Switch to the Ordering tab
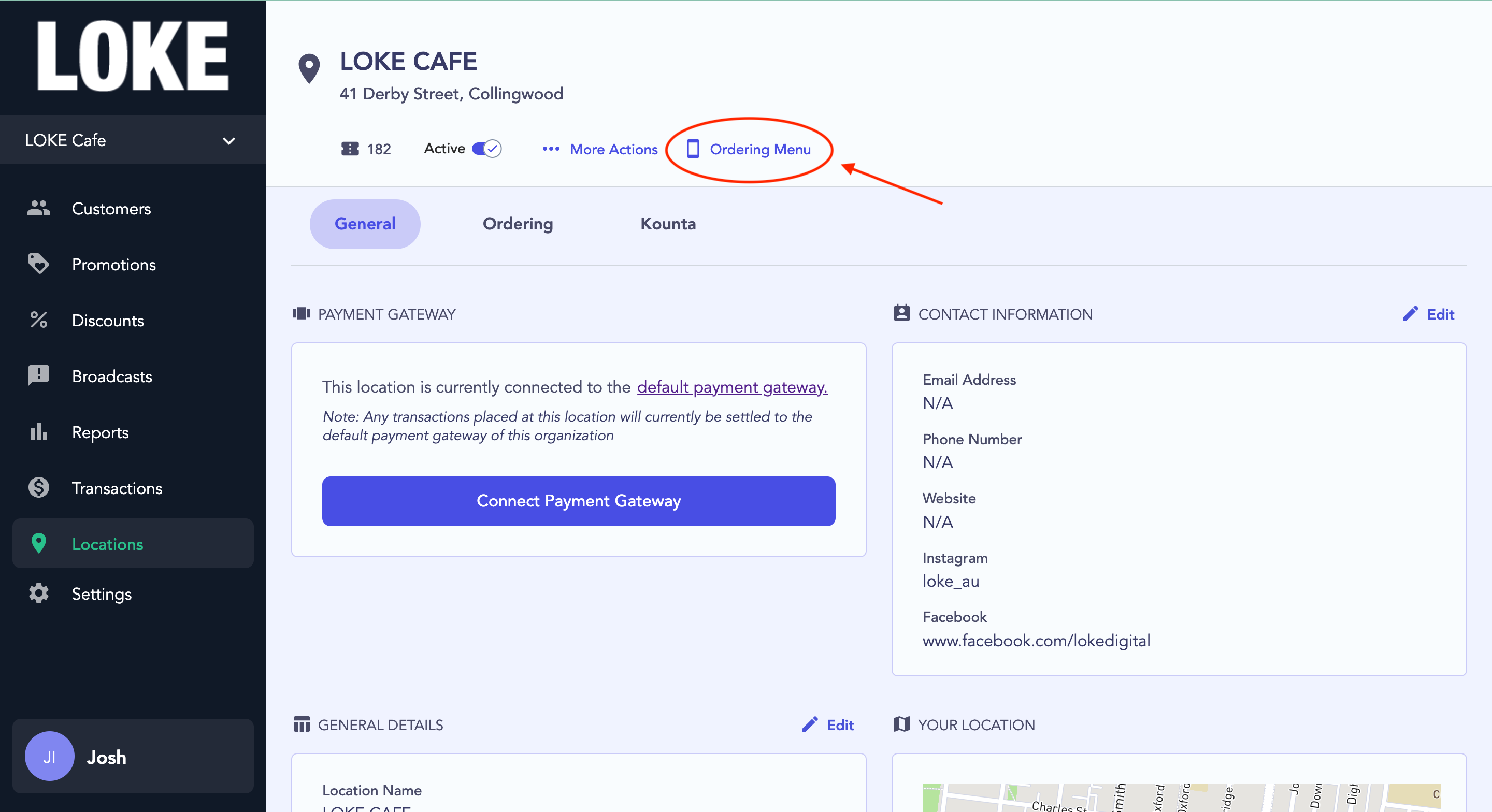This screenshot has width=1492, height=812. coord(518,224)
